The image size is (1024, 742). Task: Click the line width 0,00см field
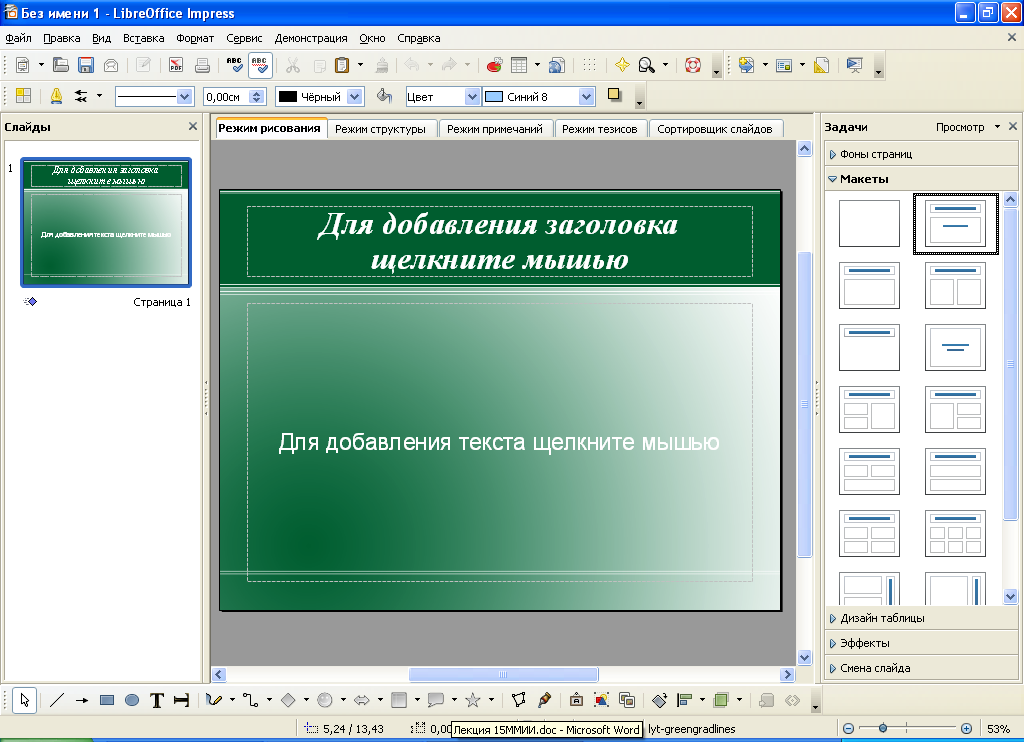click(226, 97)
